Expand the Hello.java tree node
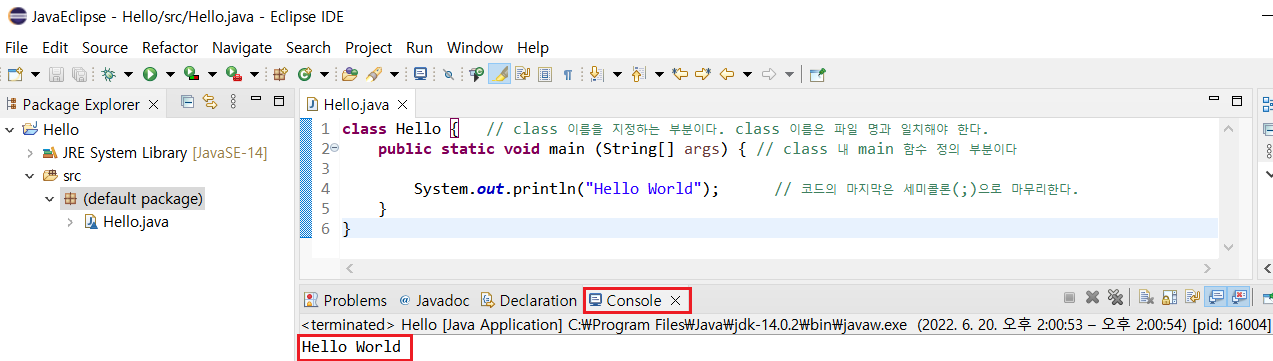This screenshot has width=1273, height=361. [70, 222]
